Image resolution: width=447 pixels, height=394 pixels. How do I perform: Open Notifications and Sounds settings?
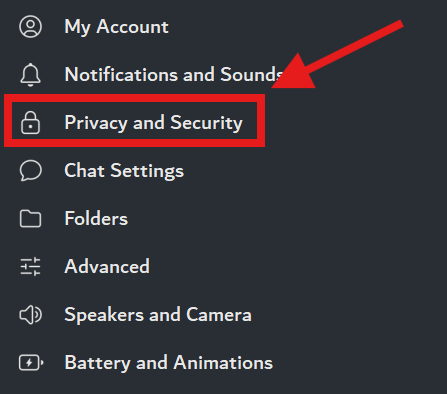174,74
